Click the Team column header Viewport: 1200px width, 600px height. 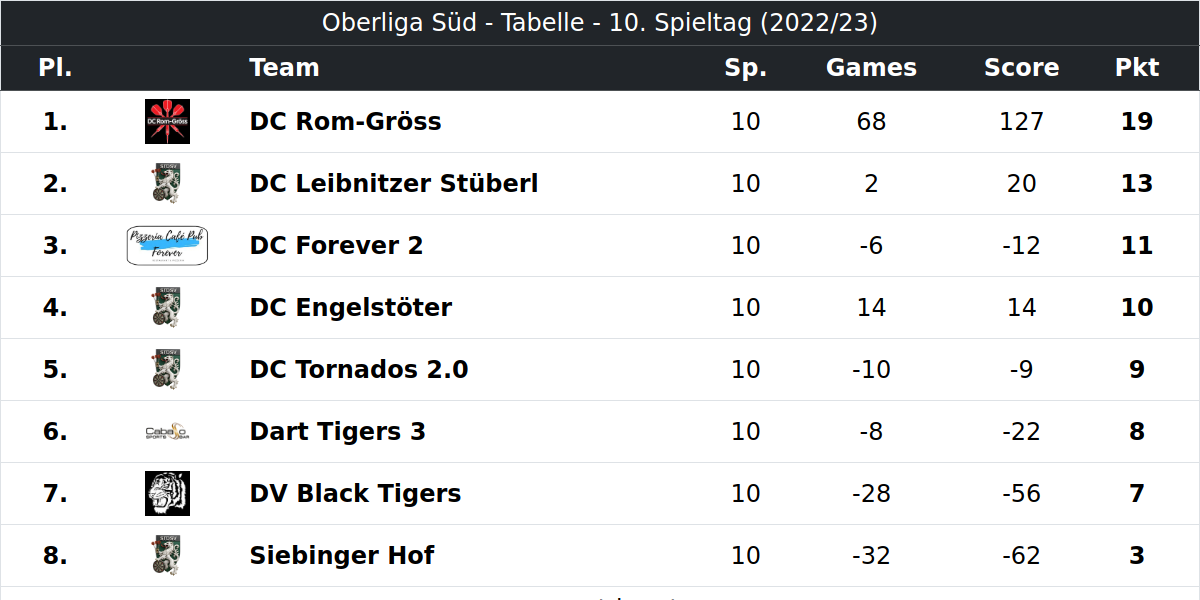[x=284, y=67]
